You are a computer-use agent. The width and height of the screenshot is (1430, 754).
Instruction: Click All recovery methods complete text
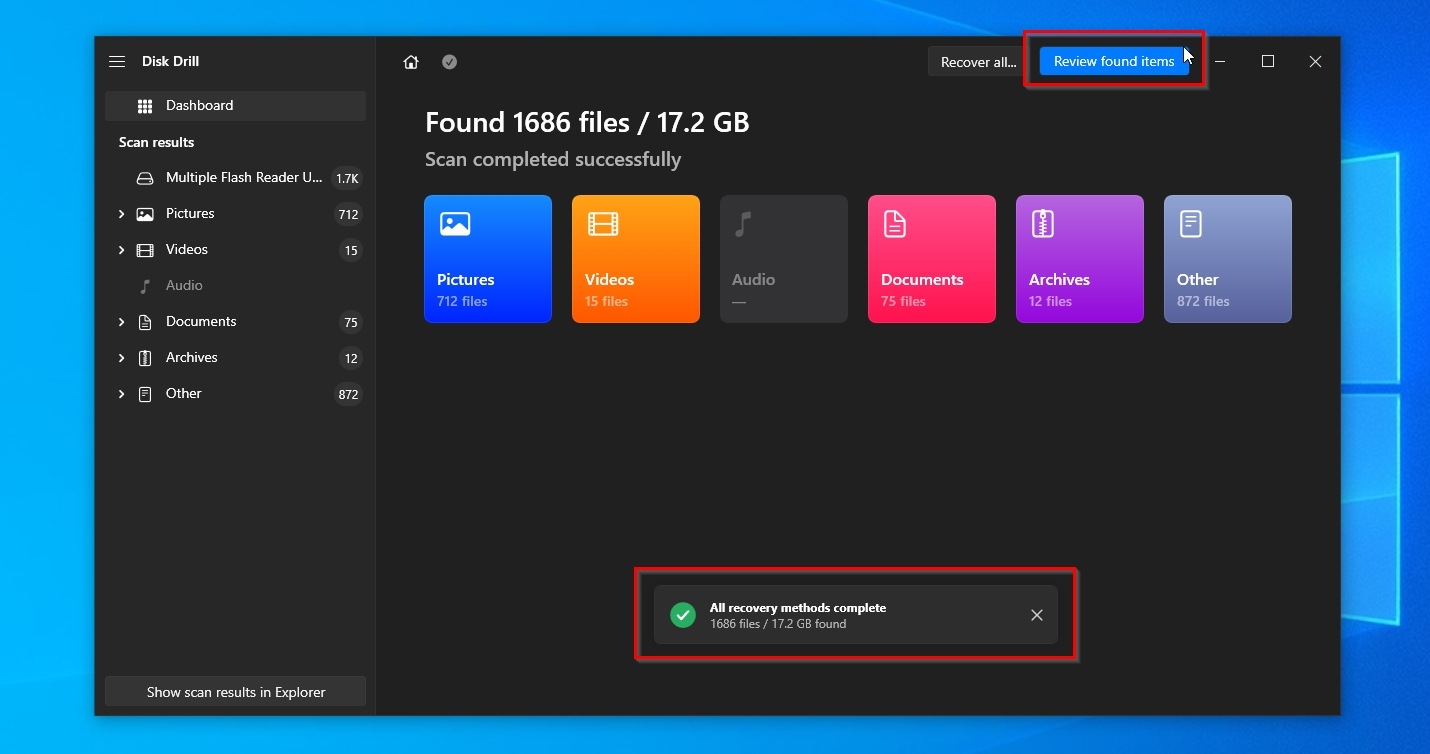[798, 608]
